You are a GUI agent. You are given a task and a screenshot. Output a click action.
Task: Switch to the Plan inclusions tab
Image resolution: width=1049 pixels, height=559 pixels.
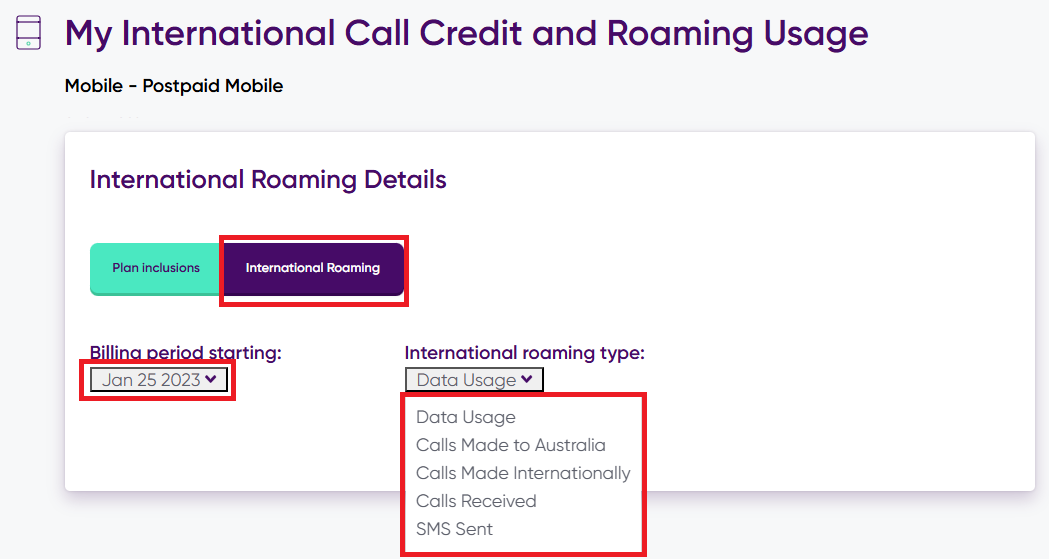click(x=156, y=268)
